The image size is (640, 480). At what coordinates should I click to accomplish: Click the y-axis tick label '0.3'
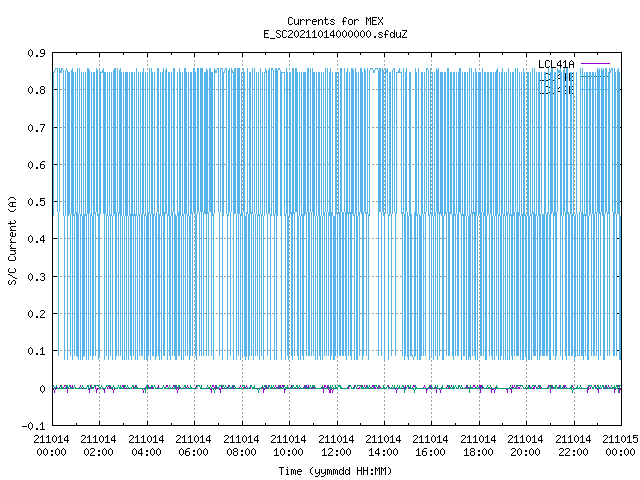coord(36,277)
